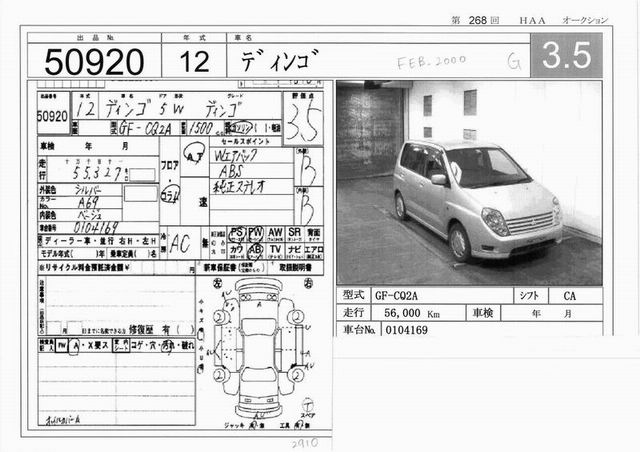Select the AW equipment box

(x=275, y=232)
